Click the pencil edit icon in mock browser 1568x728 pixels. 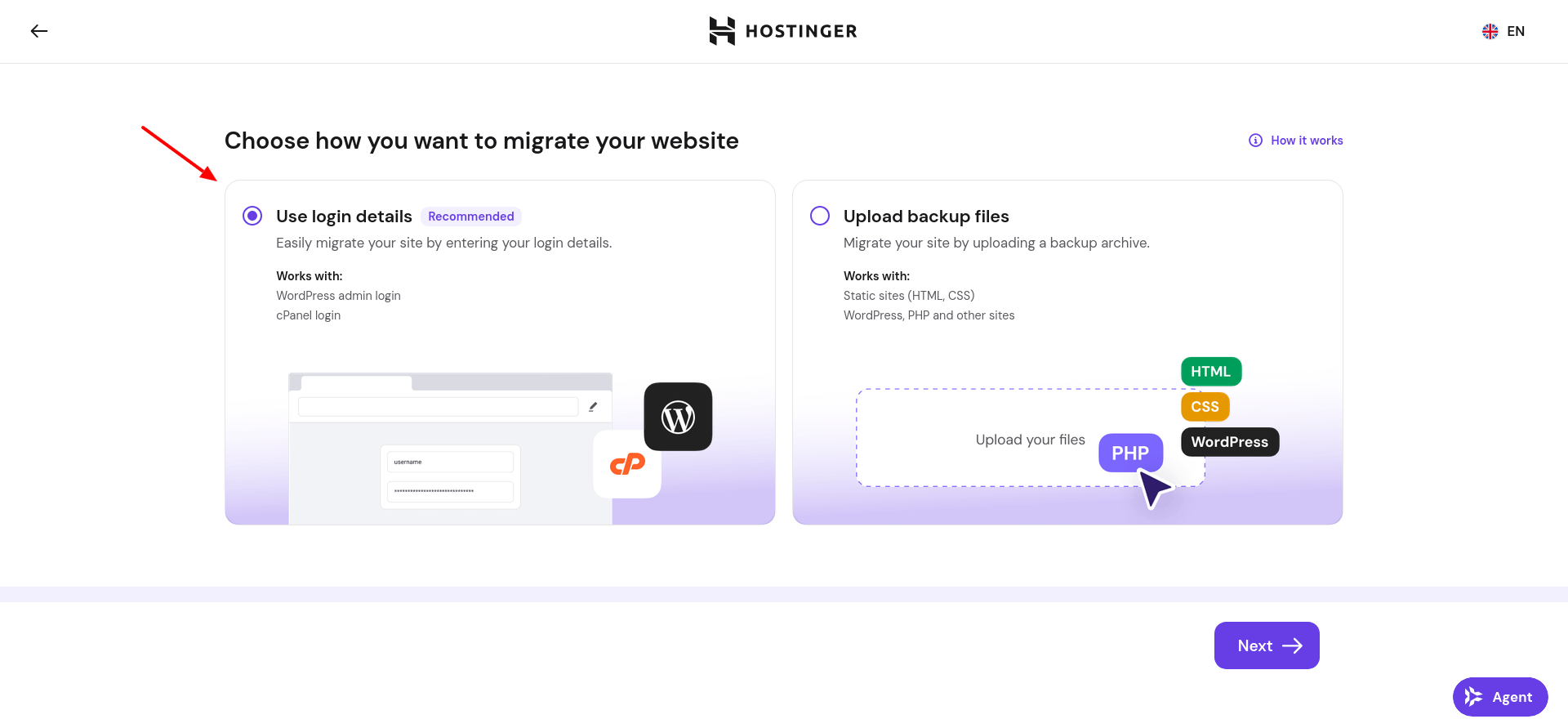(593, 406)
